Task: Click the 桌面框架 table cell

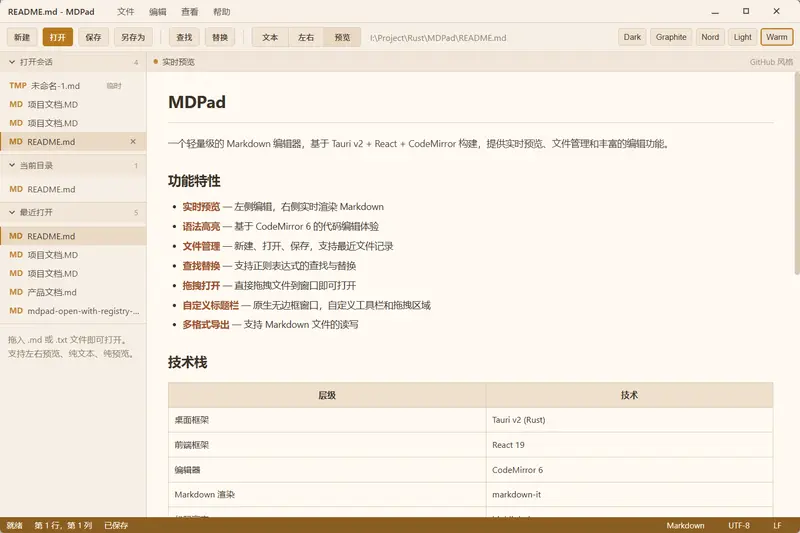Action: (x=327, y=420)
